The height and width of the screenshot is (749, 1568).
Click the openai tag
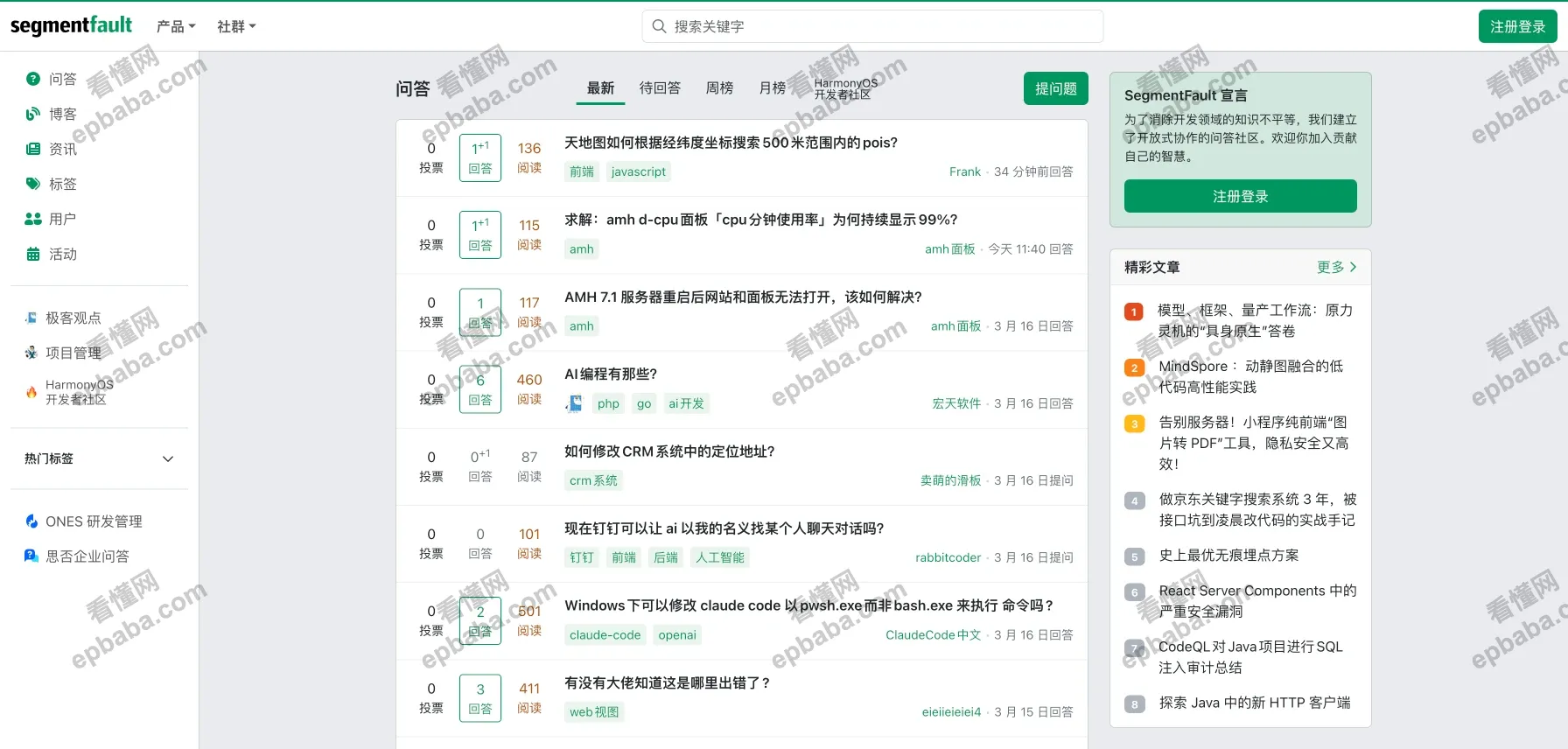point(677,635)
